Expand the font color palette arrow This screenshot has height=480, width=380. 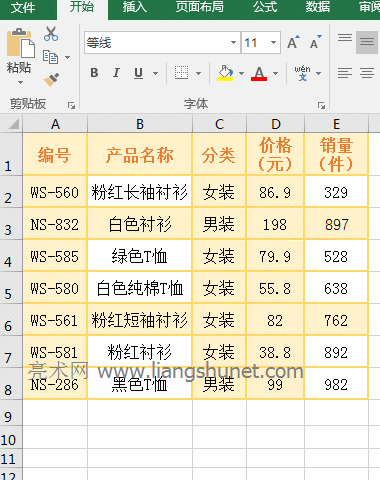(275, 73)
